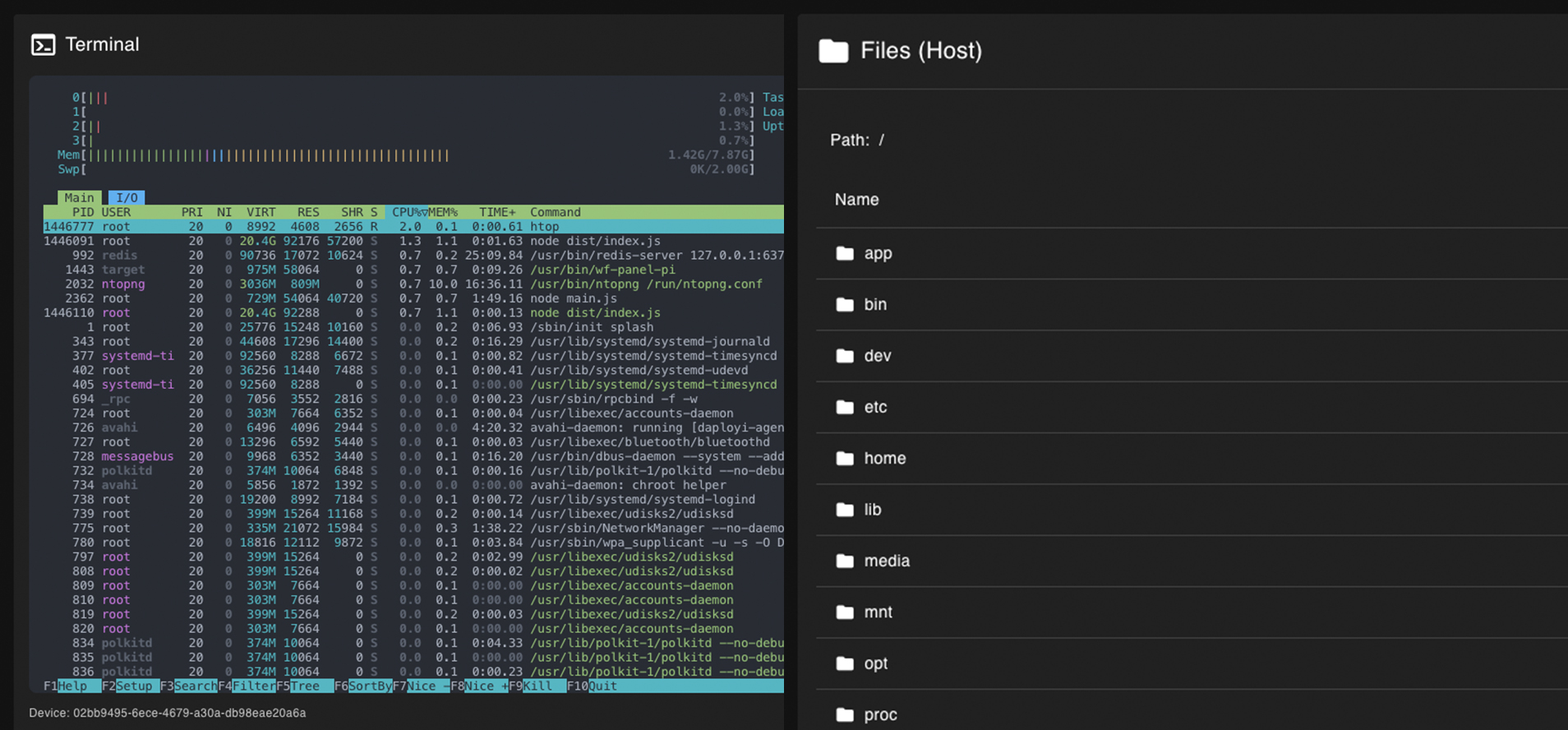This screenshot has width=1568, height=730.
Task: Select the dbus-daemon process row
Action: click(x=413, y=456)
